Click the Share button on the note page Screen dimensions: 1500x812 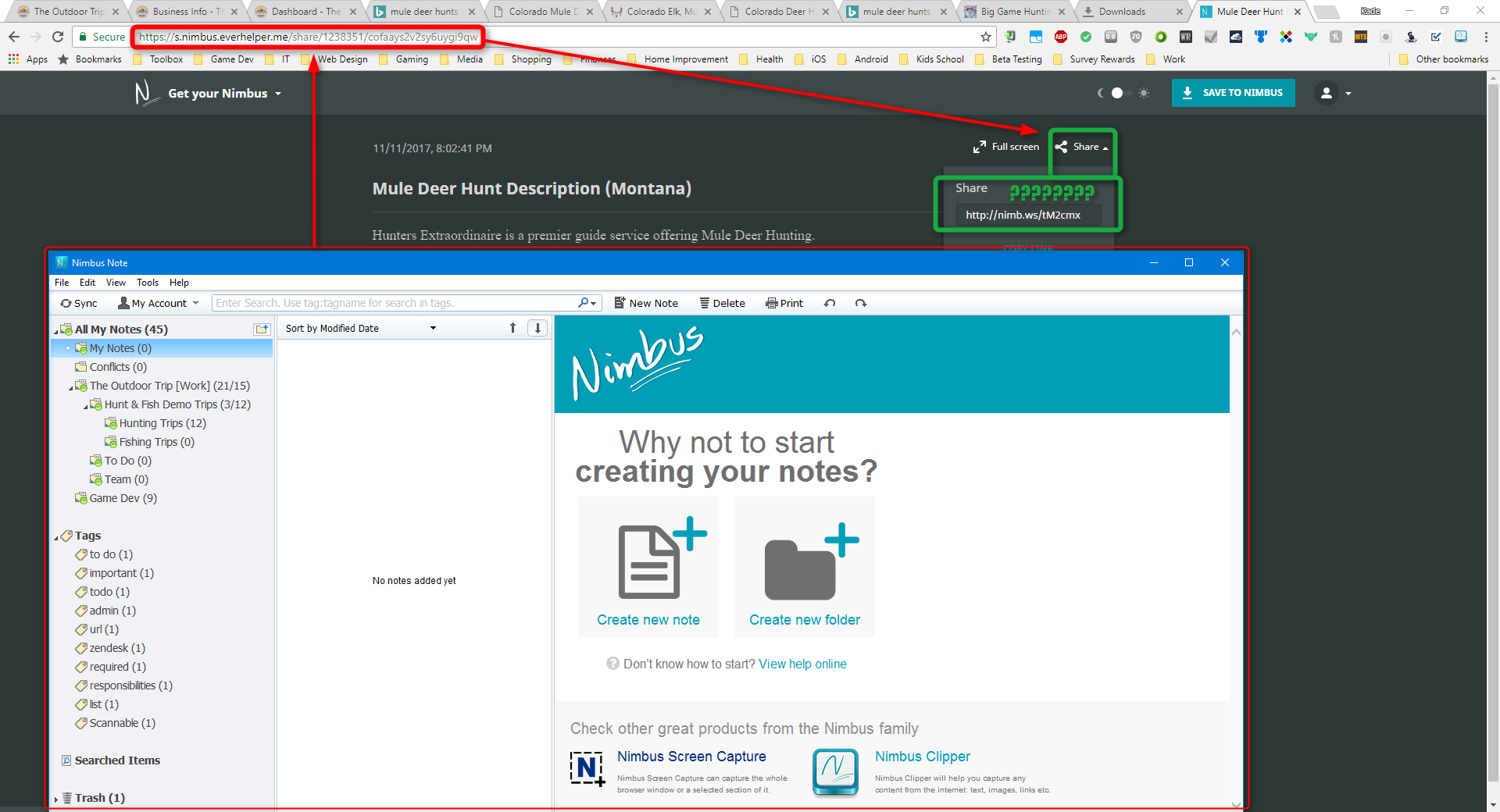(x=1081, y=147)
